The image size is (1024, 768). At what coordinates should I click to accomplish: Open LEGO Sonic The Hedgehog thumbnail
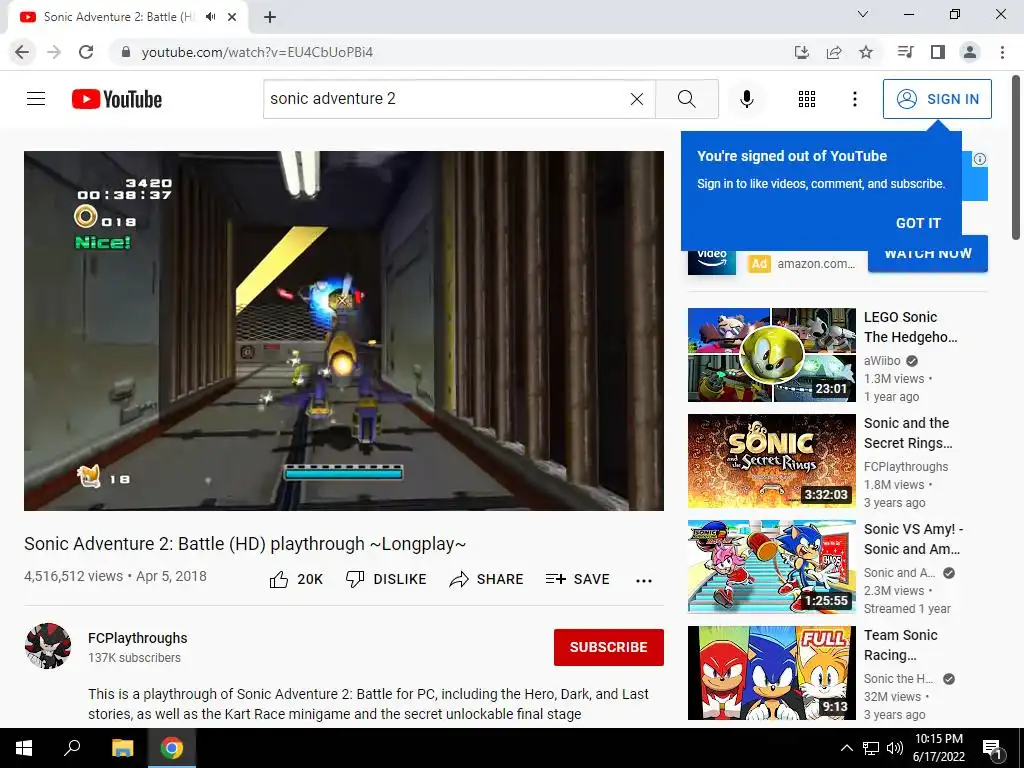tap(771, 355)
